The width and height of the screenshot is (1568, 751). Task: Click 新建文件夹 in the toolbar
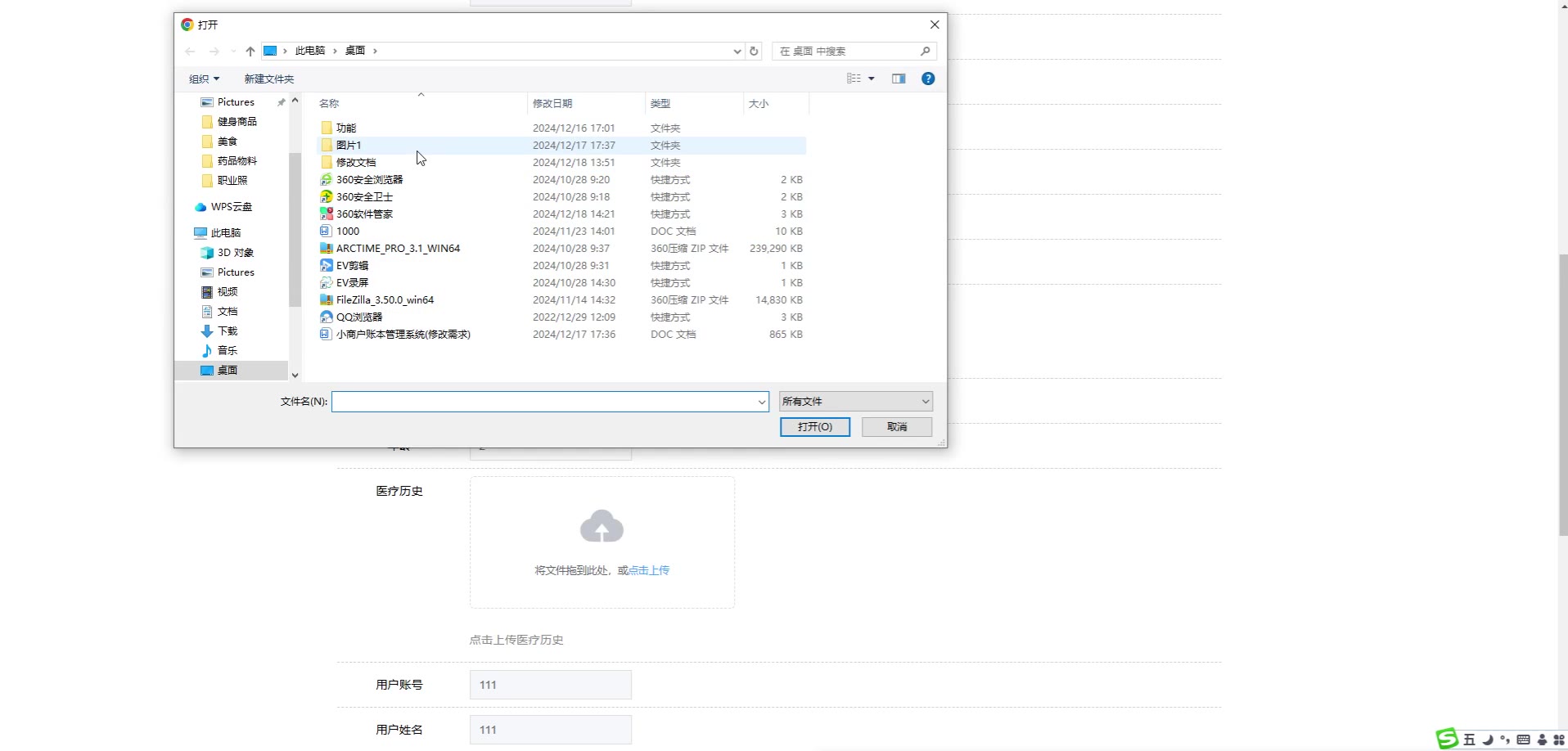(x=268, y=79)
